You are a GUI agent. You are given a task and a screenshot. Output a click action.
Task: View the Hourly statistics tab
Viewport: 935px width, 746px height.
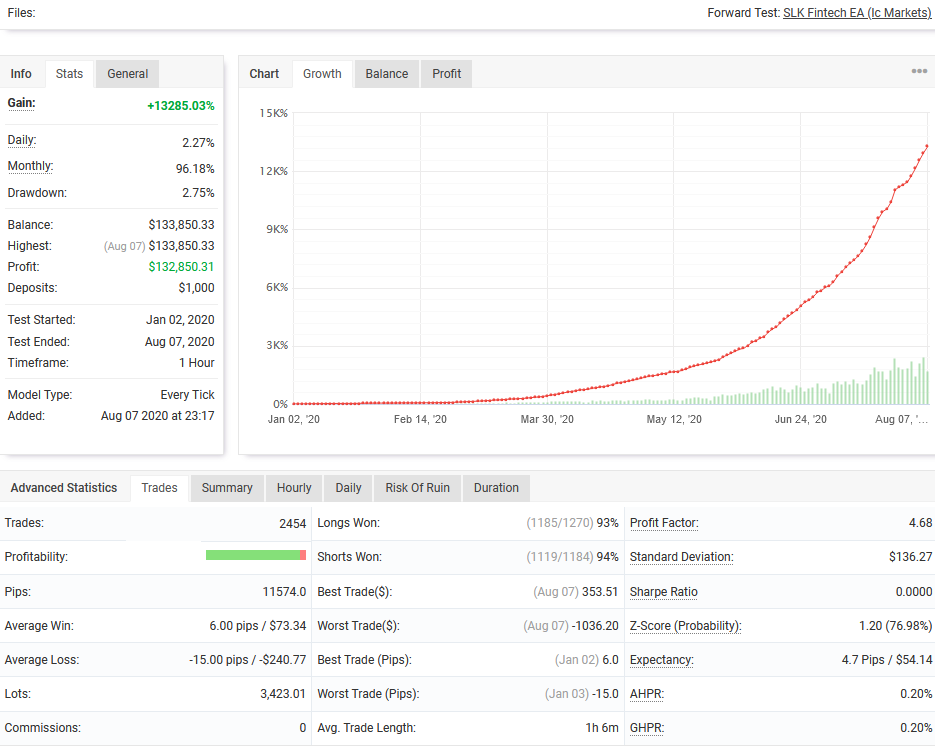(294, 488)
